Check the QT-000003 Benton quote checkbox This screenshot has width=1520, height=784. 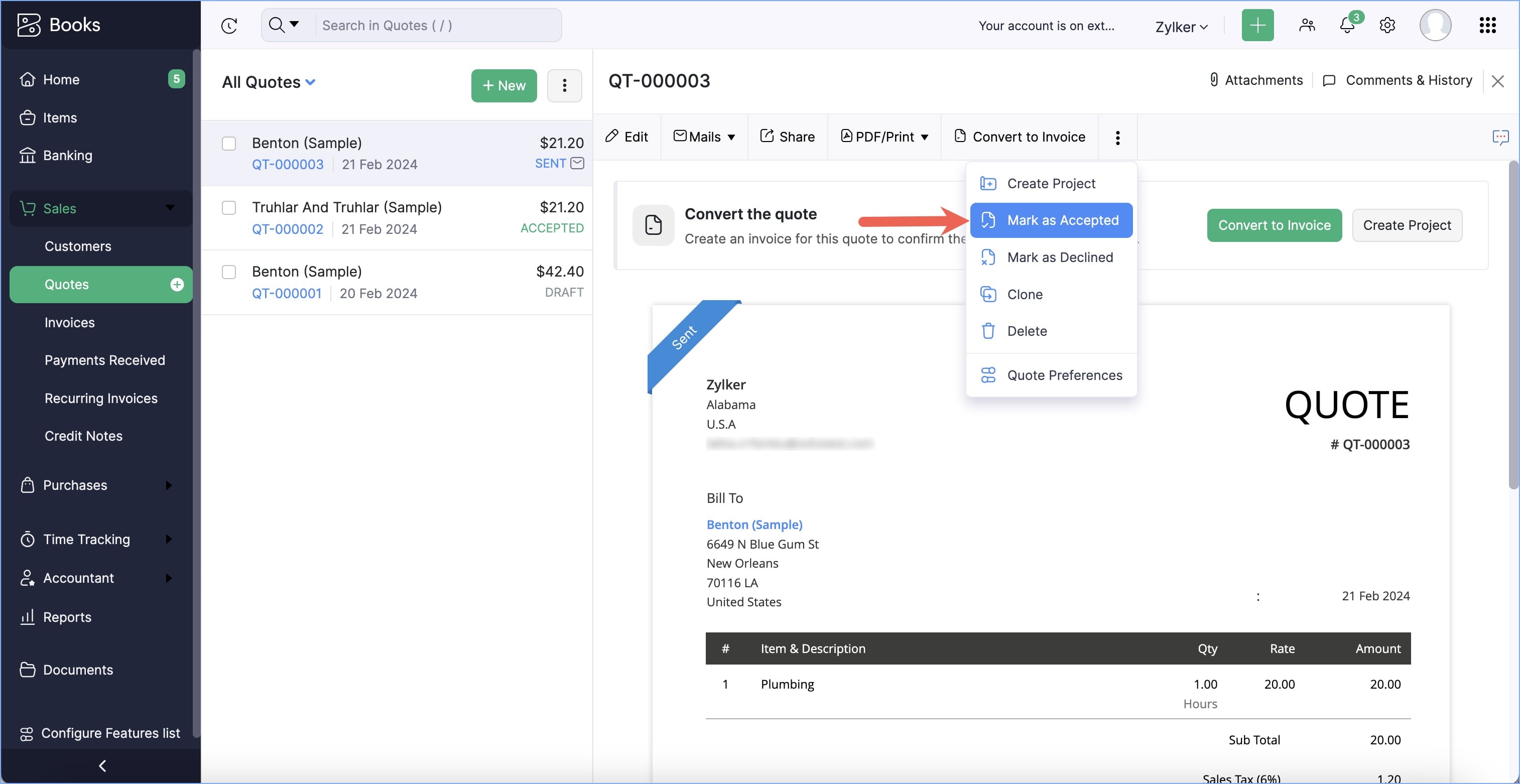tap(229, 144)
